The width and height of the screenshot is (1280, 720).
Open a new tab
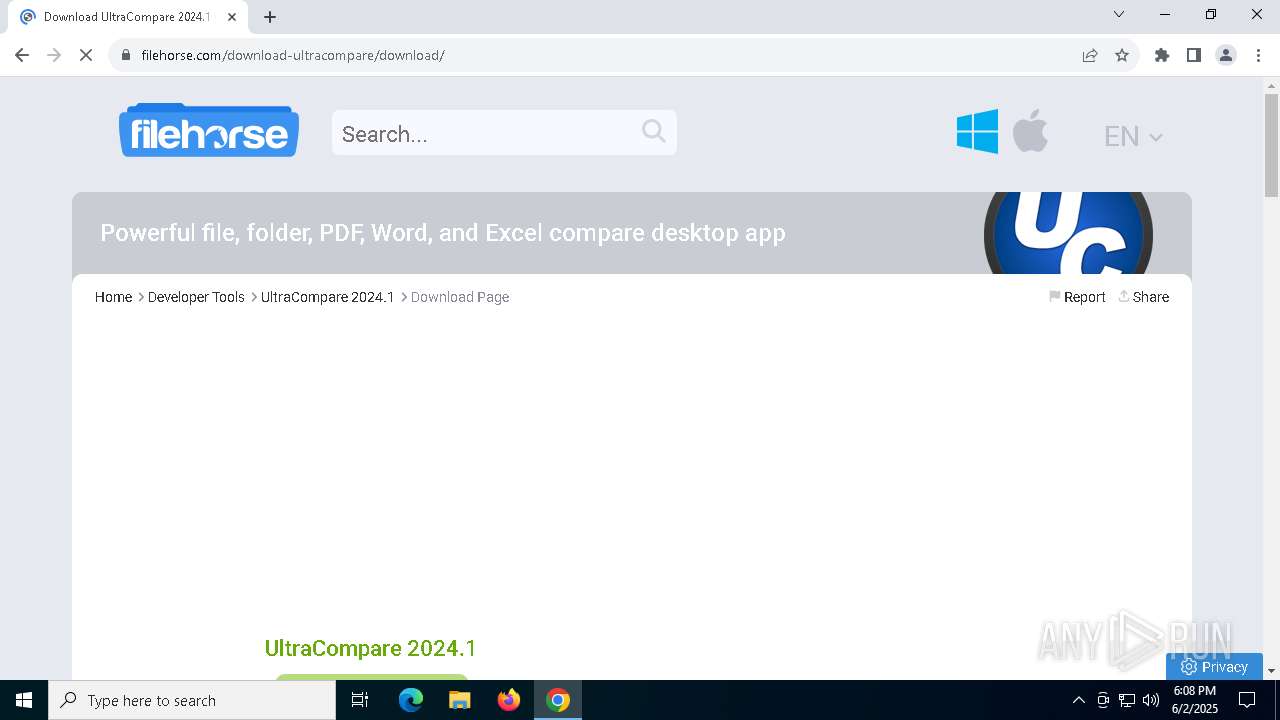coord(270,17)
